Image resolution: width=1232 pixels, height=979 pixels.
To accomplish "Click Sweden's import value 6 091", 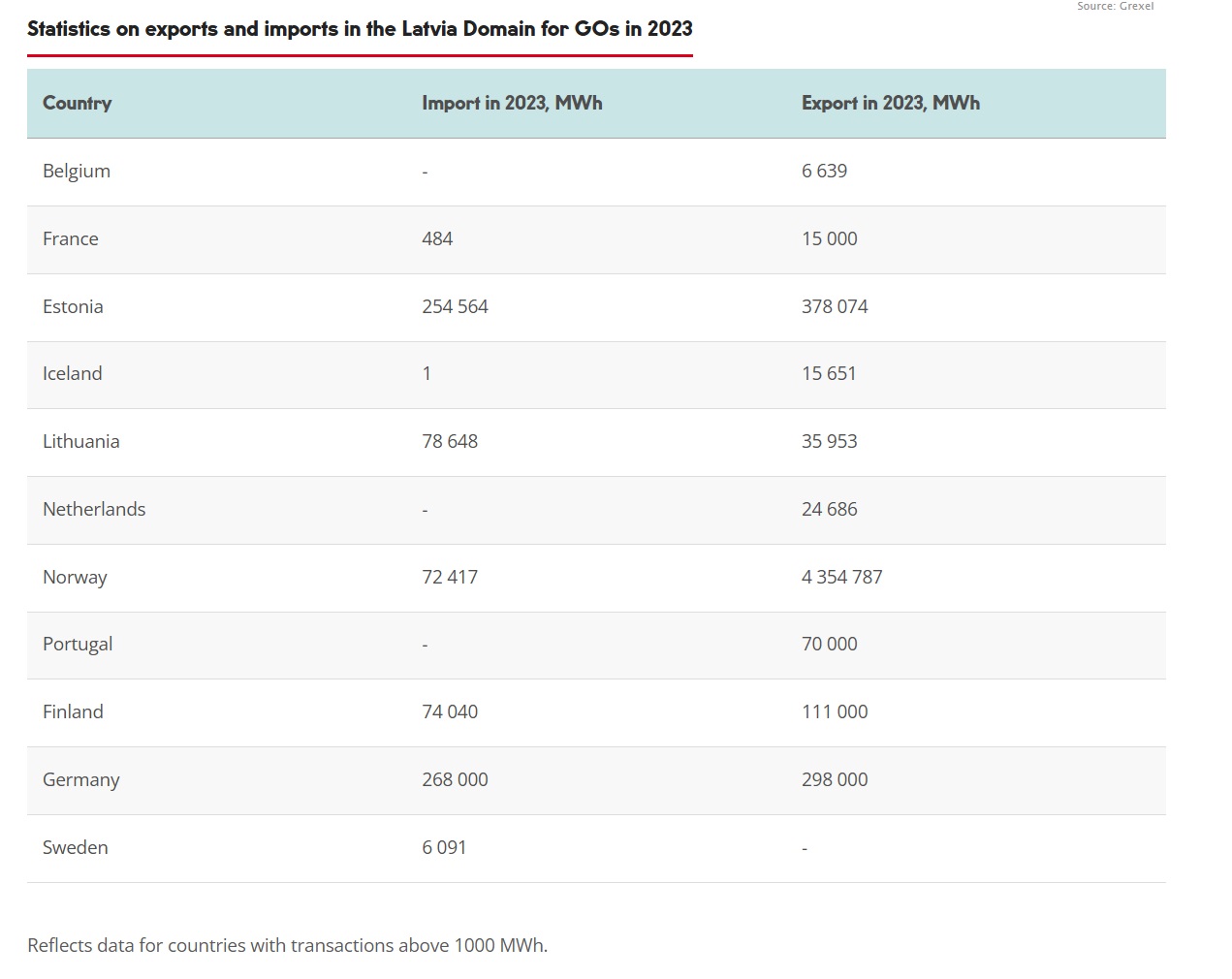I will point(444,847).
